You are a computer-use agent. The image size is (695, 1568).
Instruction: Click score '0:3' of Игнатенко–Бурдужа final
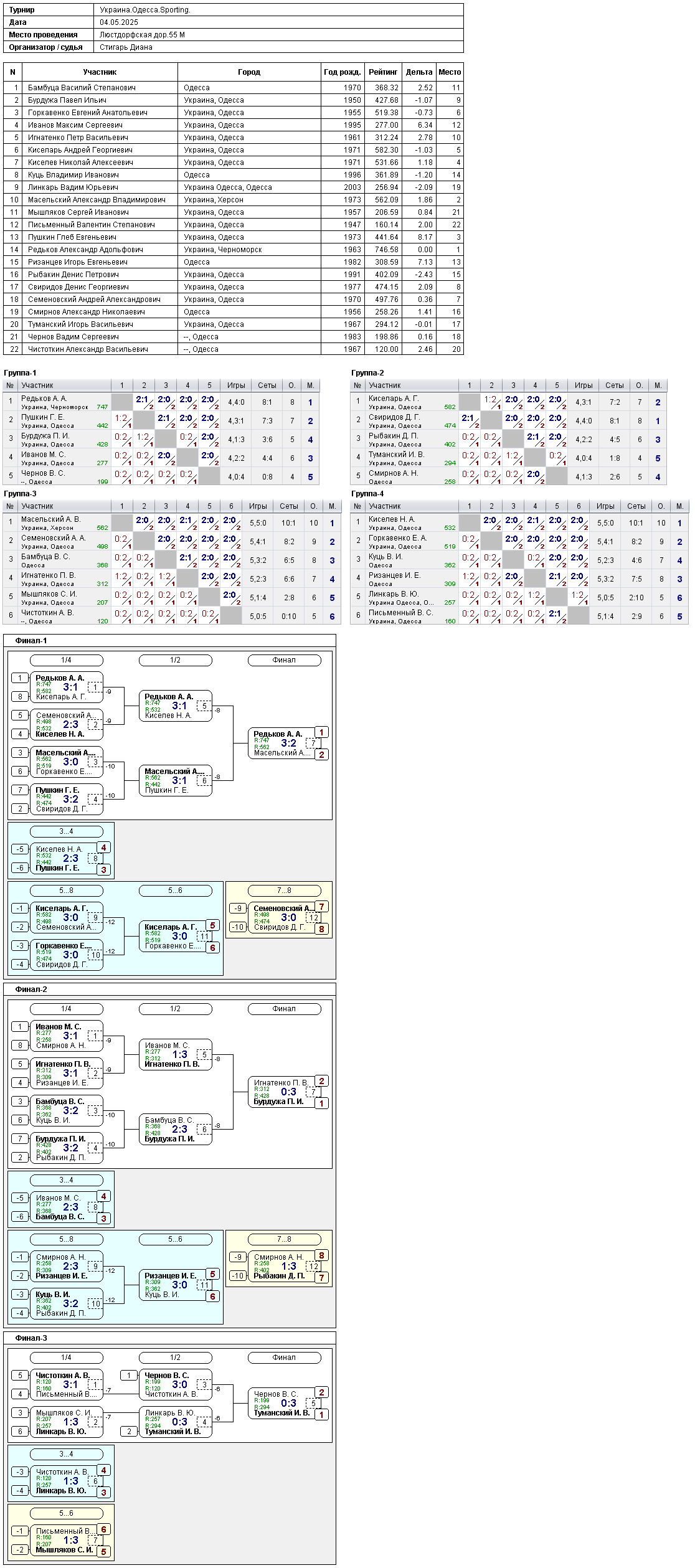point(288,1092)
